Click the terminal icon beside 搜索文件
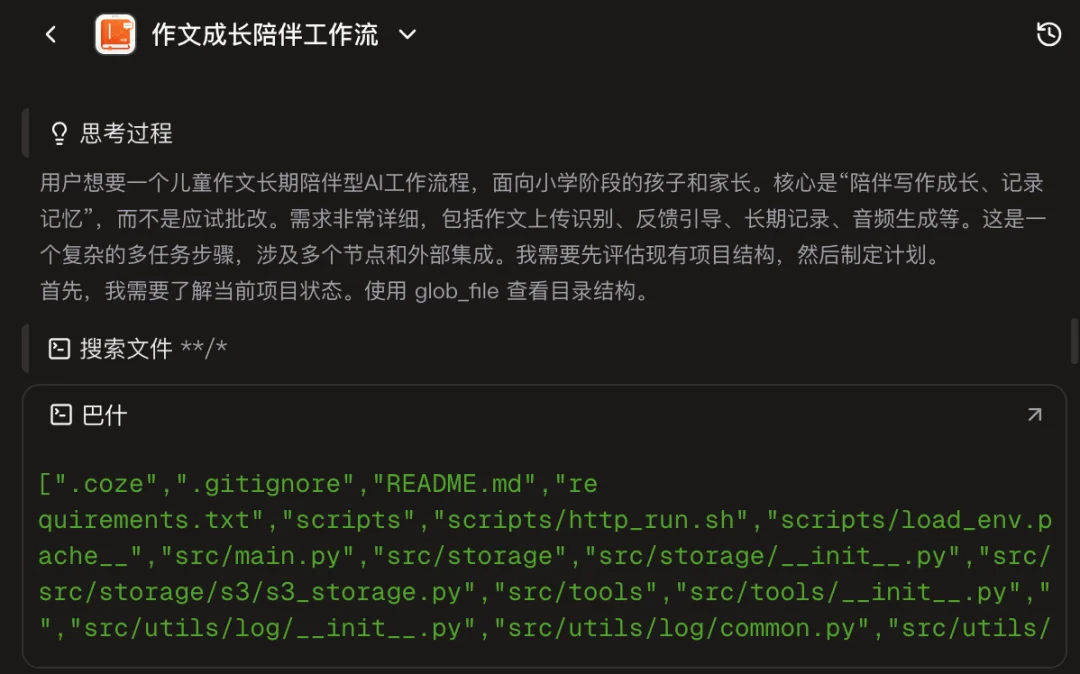 click(60, 349)
